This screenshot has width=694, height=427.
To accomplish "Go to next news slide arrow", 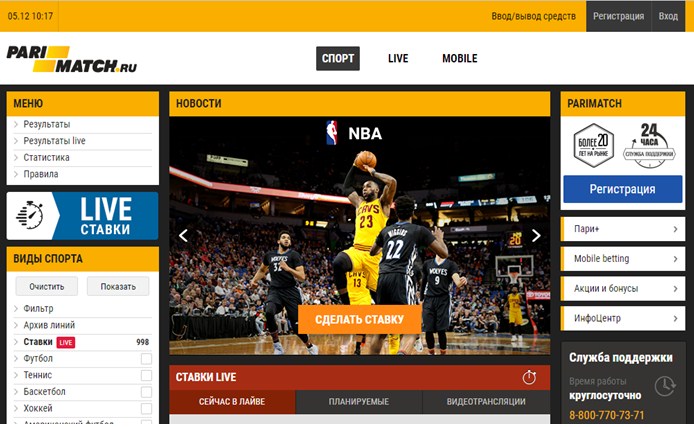I will (x=536, y=236).
